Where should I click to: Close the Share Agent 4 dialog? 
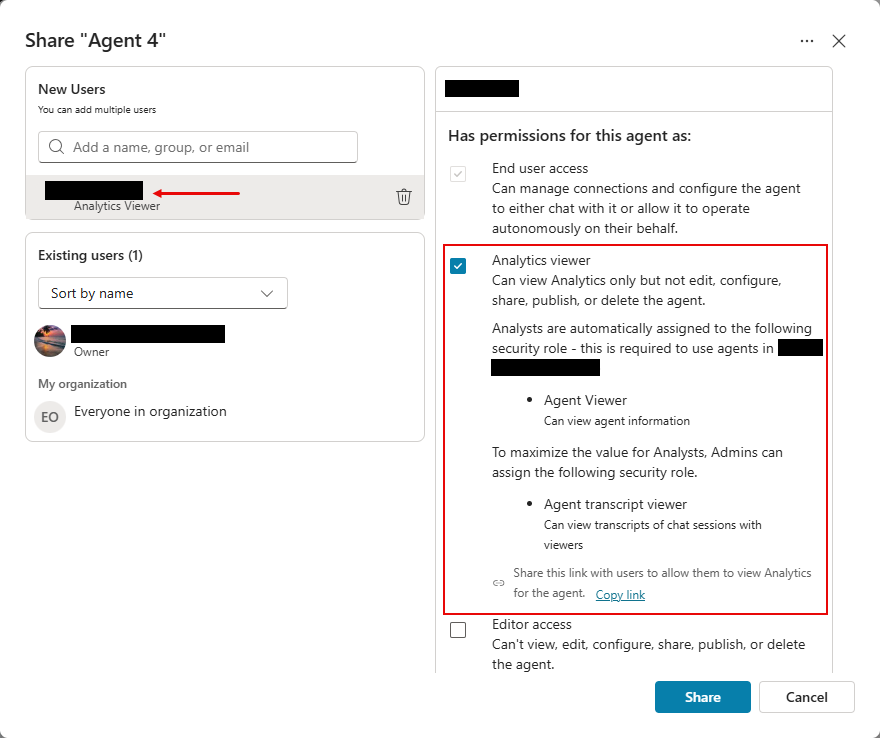[x=839, y=41]
